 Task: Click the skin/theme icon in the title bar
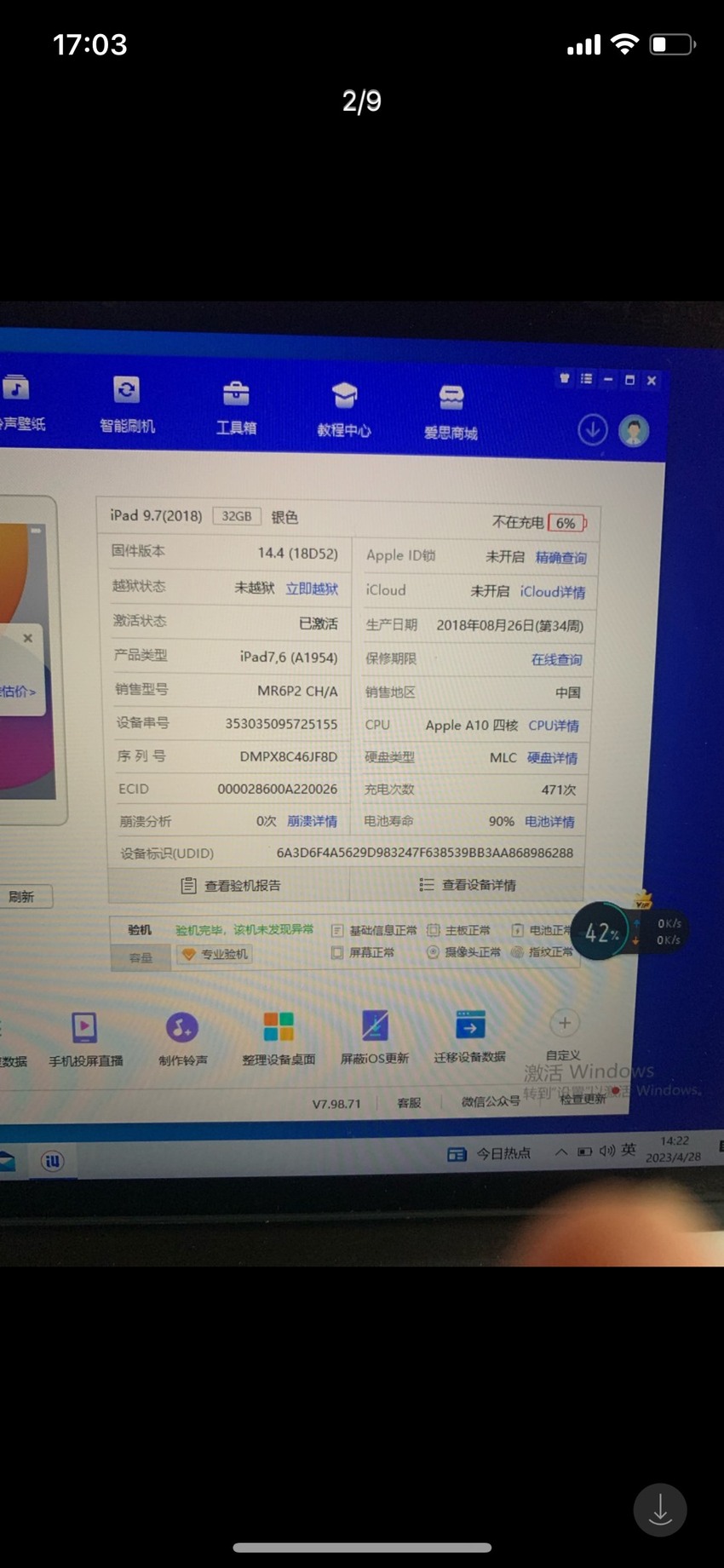tap(564, 378)
